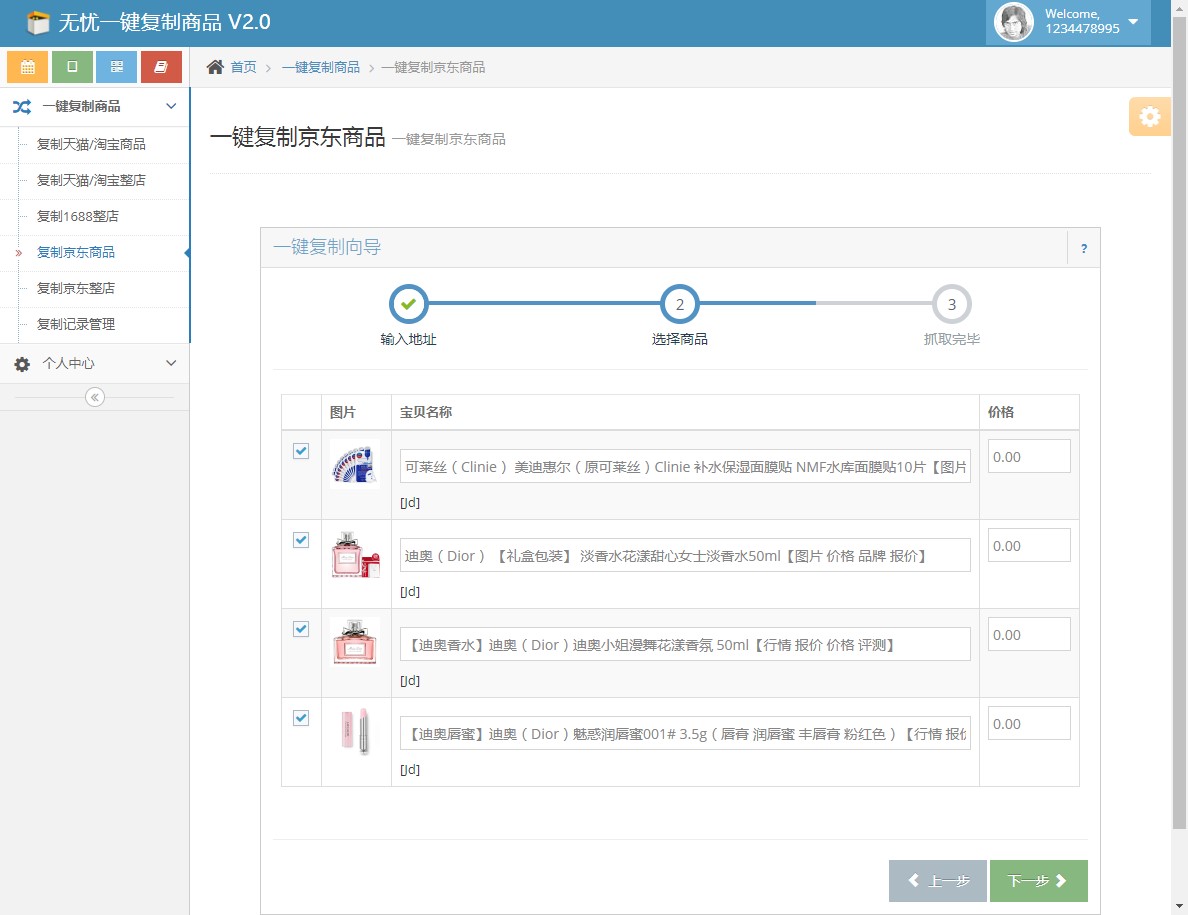1188x915 pixels.
Task: Open 复制京东整店 menu item
Action: coord(76,288)
